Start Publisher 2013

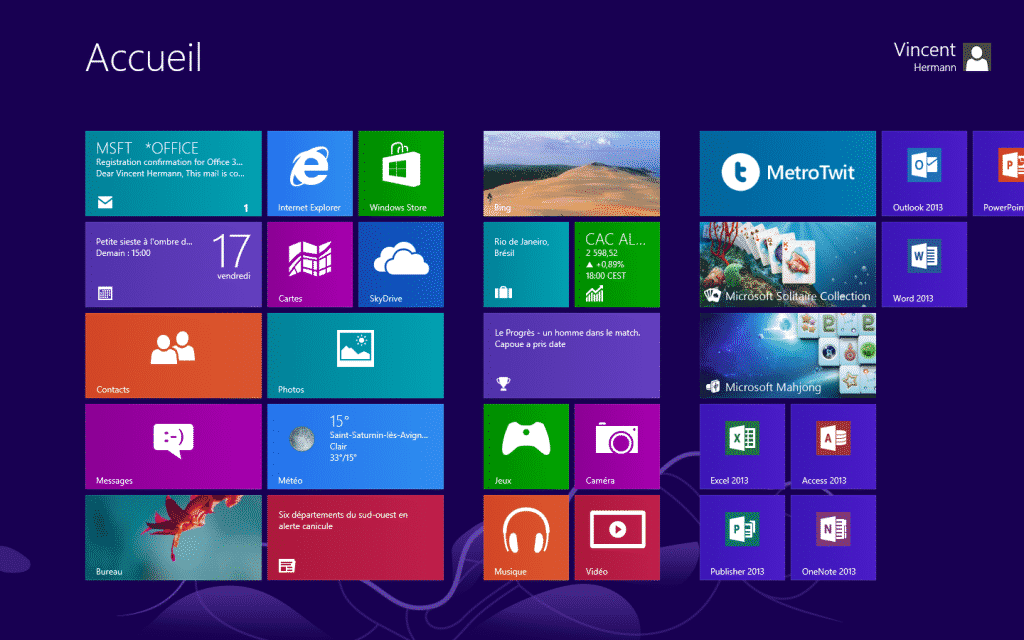742,537
